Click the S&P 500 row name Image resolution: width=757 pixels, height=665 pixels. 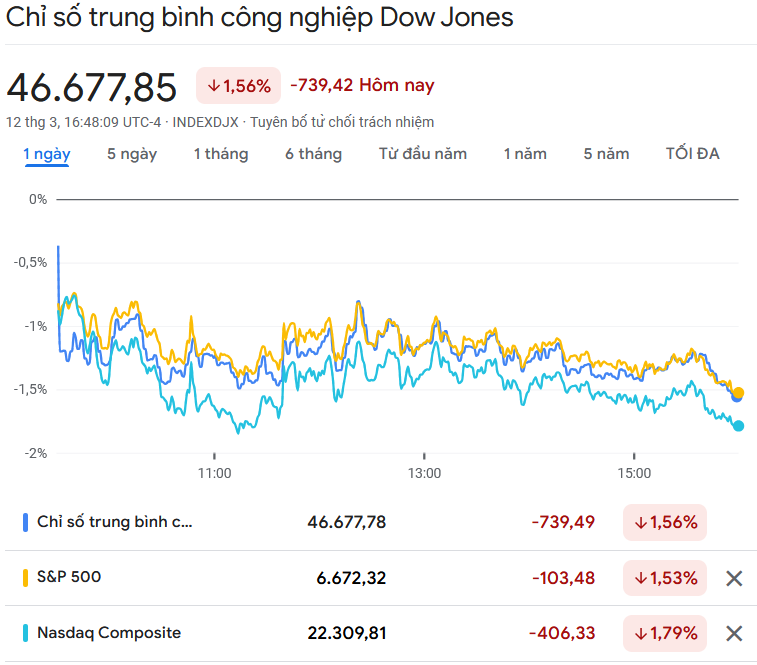(69, 577)
